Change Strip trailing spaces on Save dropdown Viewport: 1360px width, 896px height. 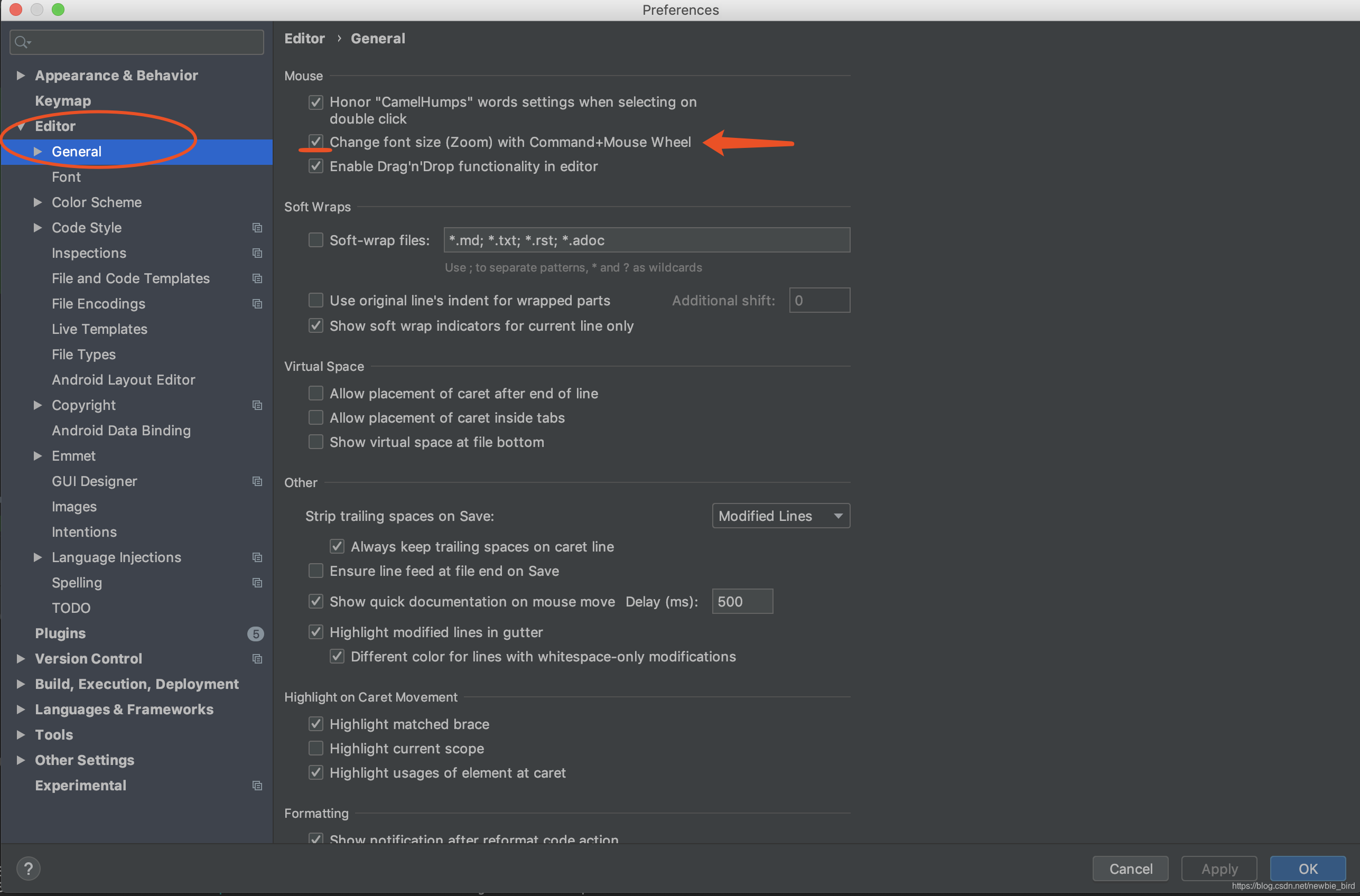779,516
